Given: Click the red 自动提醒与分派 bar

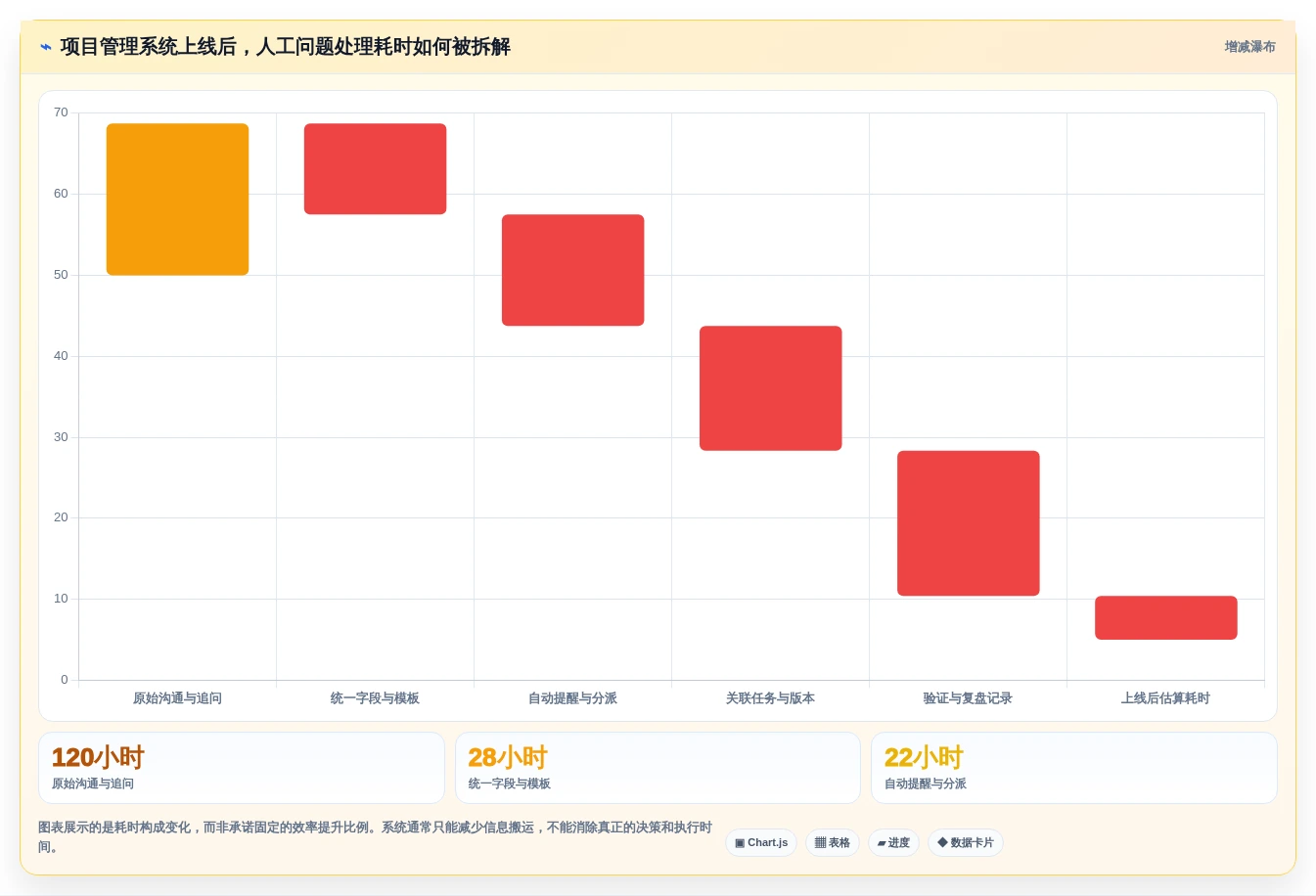Looking at the screenshot, I should click(572, 270).
